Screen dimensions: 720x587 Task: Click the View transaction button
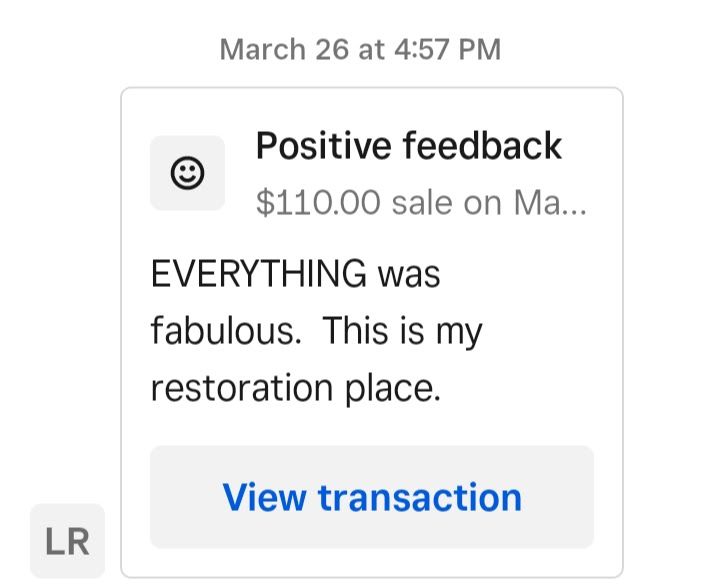click(372, 497)
